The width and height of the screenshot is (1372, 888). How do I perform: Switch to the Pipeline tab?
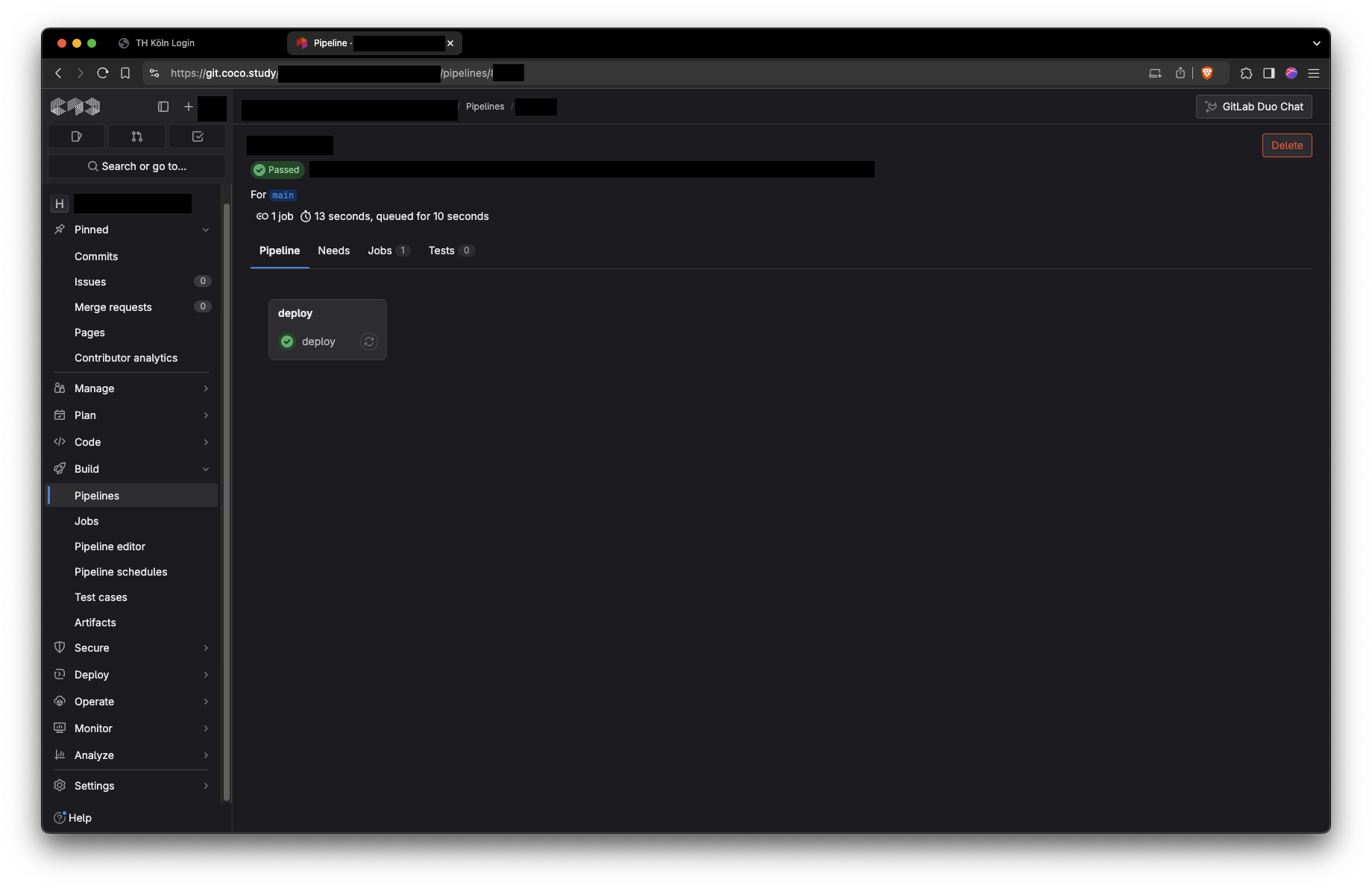click(x=280, y=251)
